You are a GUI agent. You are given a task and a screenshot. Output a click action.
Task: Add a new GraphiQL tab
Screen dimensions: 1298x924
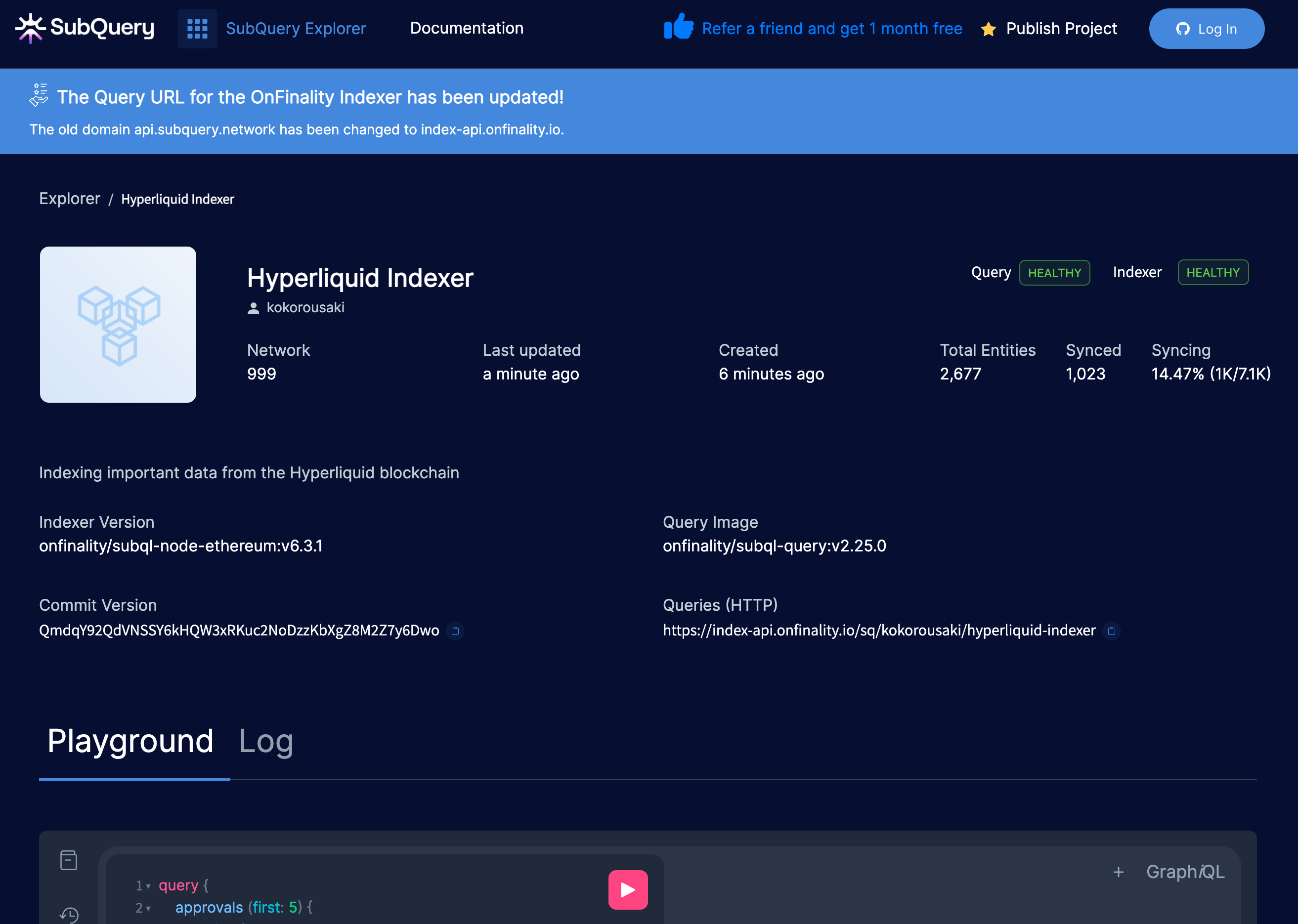coord(1118,872)
